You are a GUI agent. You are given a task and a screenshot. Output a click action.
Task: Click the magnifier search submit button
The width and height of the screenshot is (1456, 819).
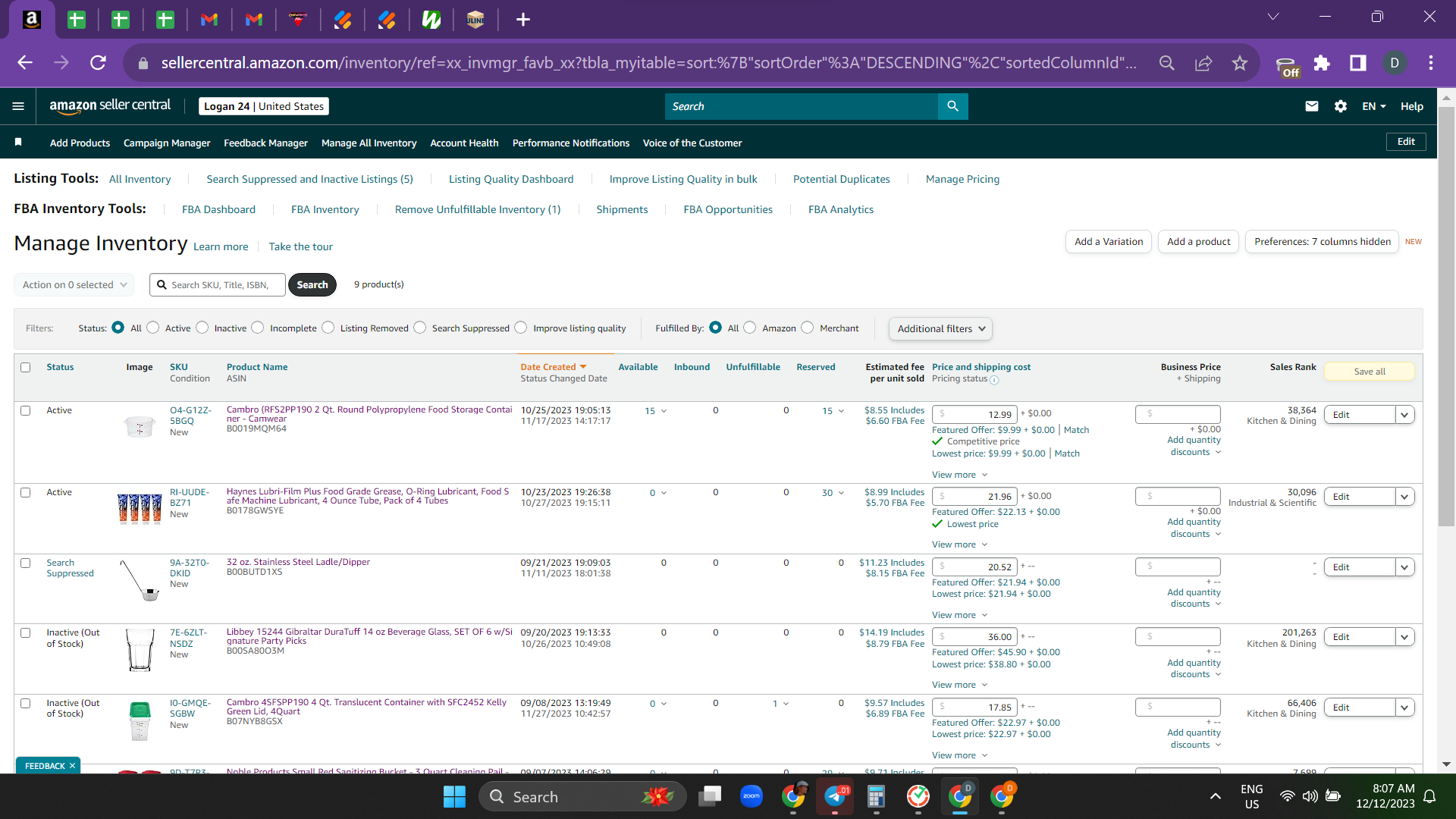(x=953, y=106)
